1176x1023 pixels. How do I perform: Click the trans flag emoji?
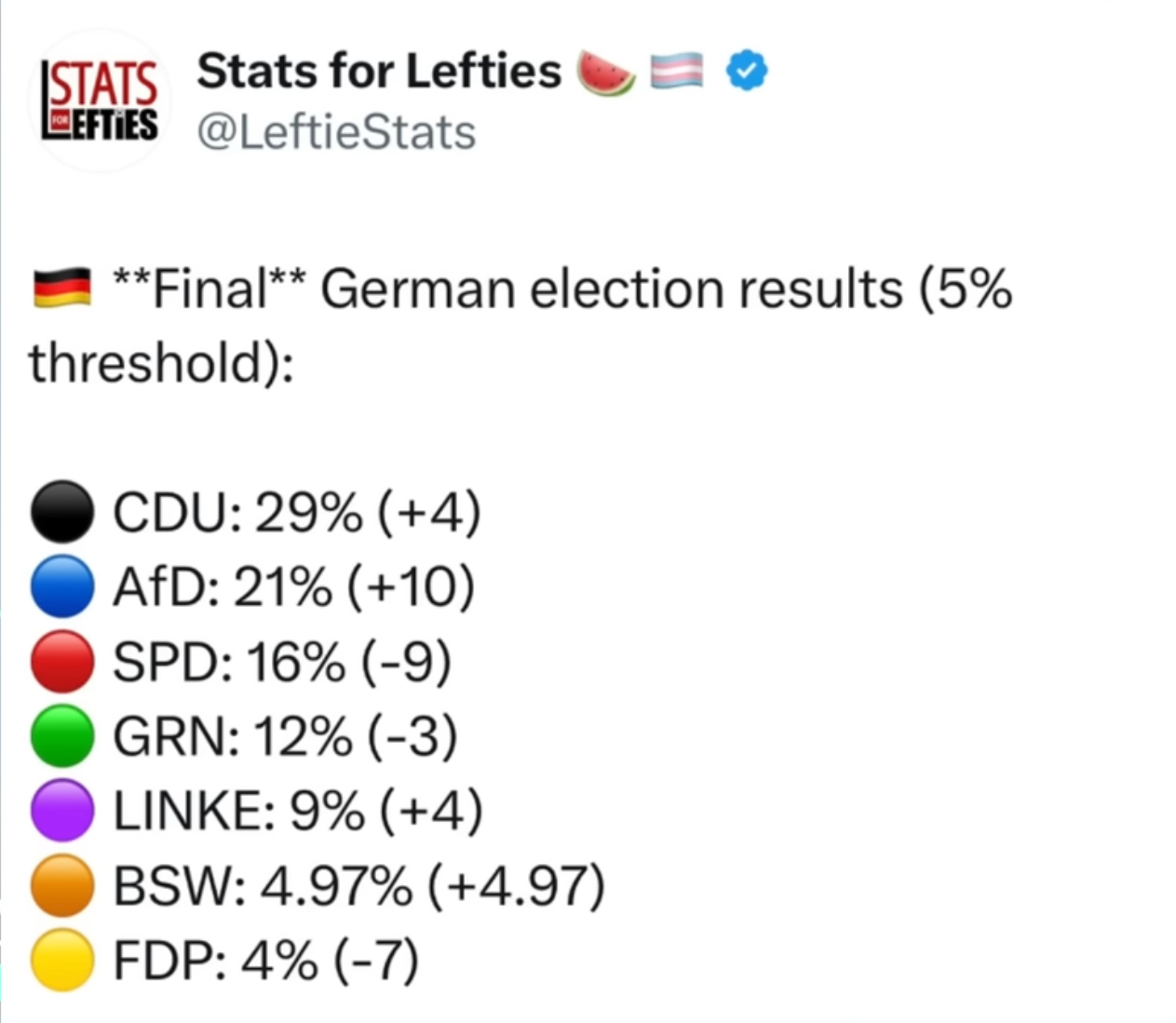677,73
